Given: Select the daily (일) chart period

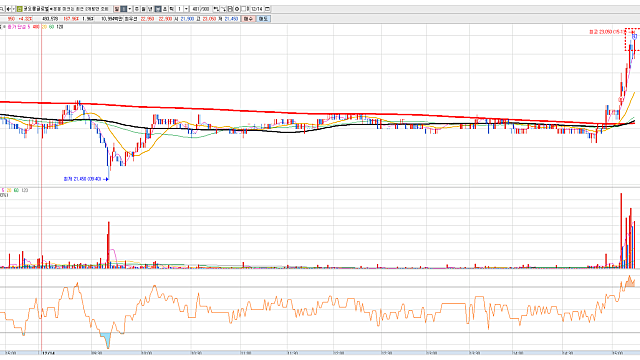Looking at the screenshot, I should point(117,9).
